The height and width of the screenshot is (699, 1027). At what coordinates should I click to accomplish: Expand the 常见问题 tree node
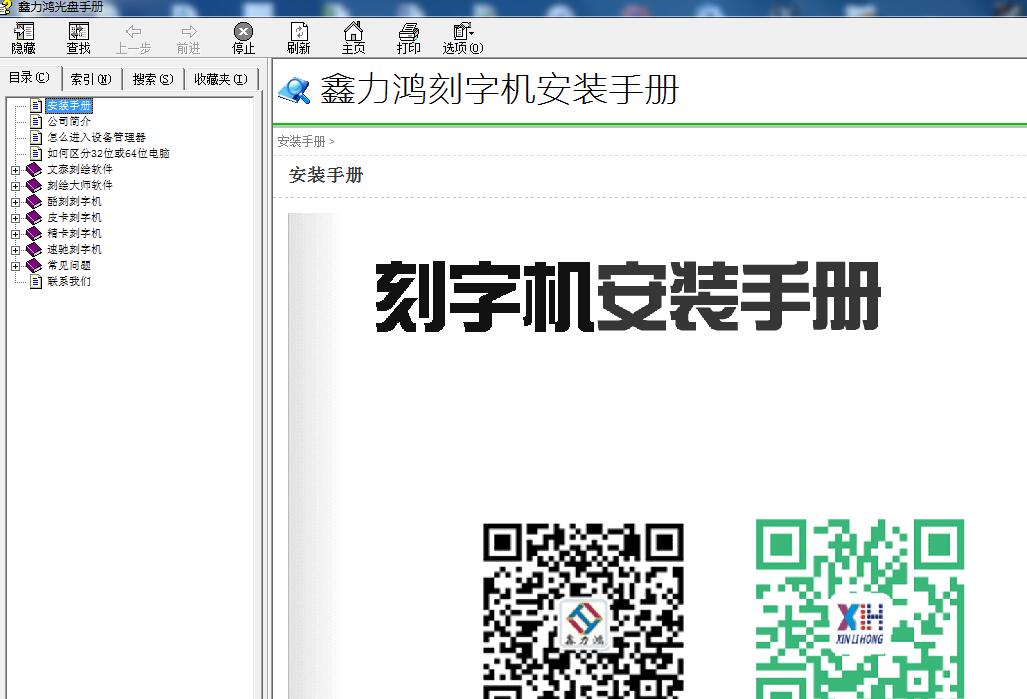coord(16,266)
